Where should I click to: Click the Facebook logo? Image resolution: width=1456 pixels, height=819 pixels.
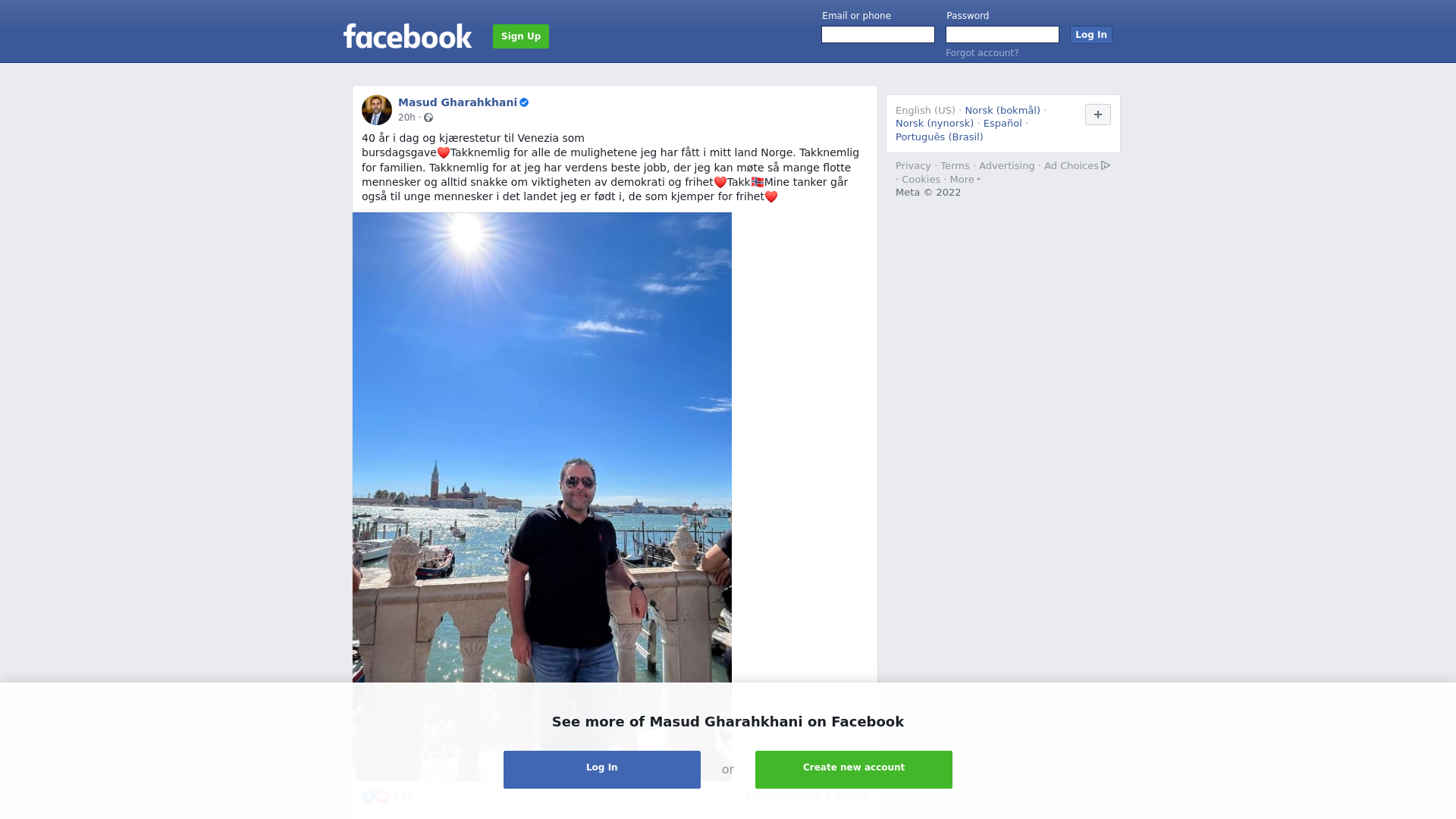(x=407, y=36)
